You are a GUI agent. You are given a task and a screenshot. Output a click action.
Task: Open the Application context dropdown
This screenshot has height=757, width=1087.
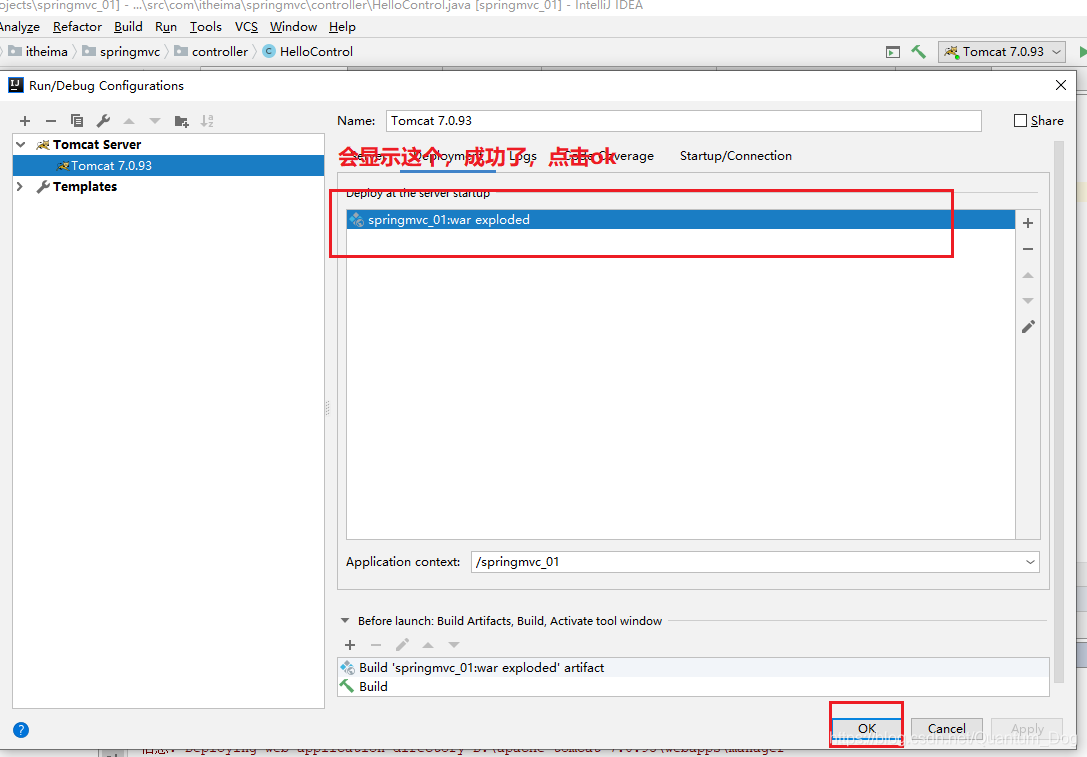1030,562
